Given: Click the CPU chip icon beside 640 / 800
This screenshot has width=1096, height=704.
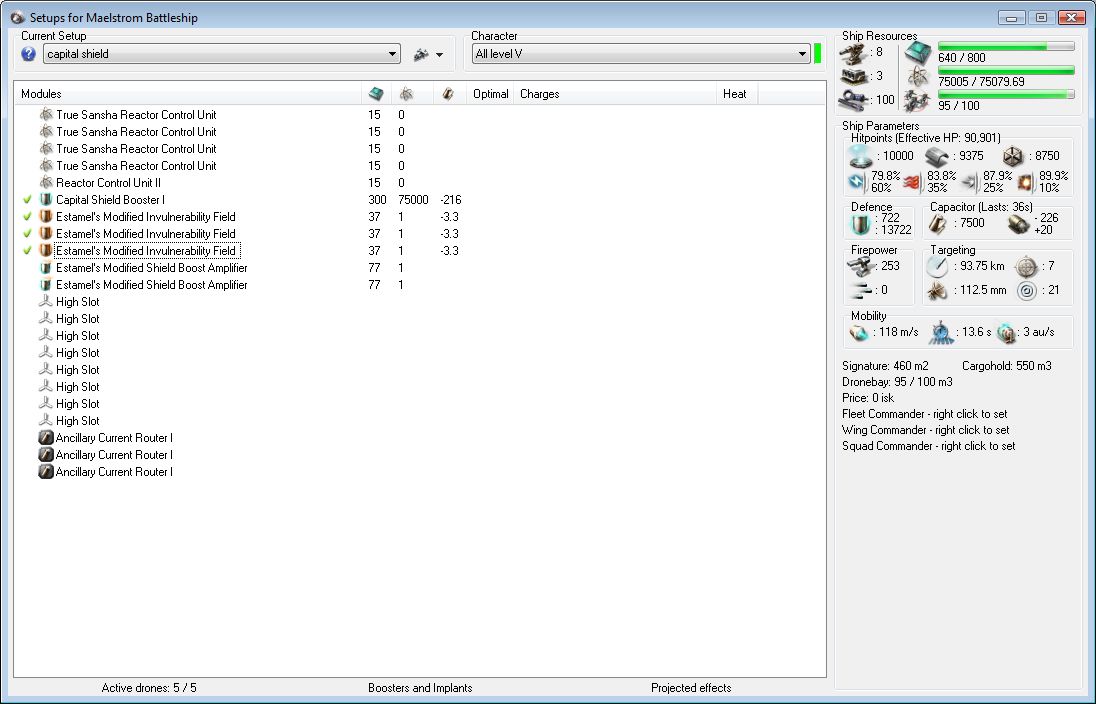Looking at the screenshot, I should (918, 52).
